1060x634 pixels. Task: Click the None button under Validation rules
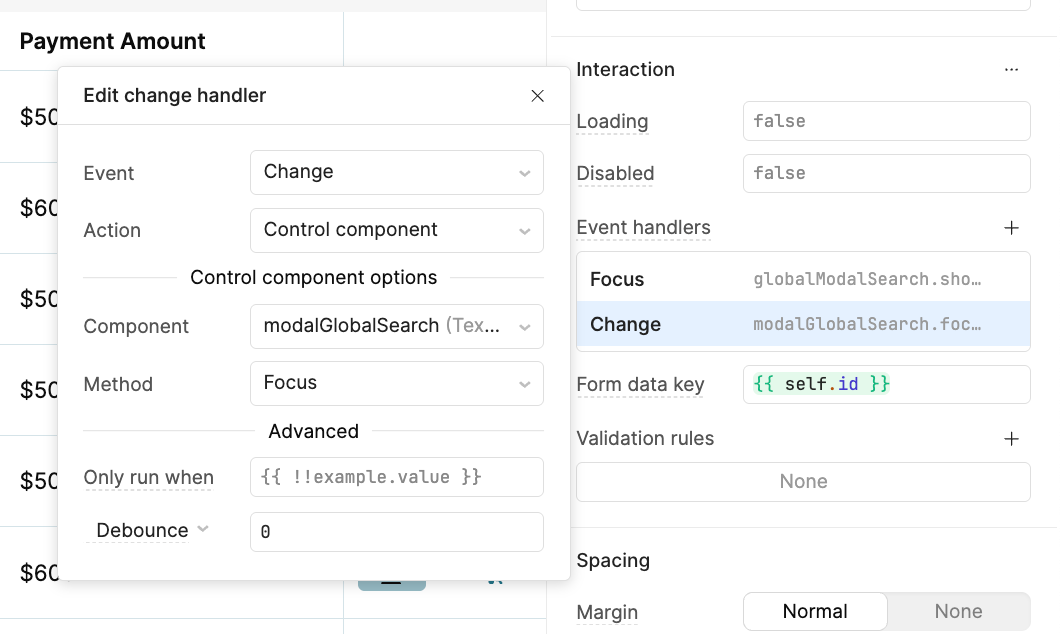tap(803, 482)
